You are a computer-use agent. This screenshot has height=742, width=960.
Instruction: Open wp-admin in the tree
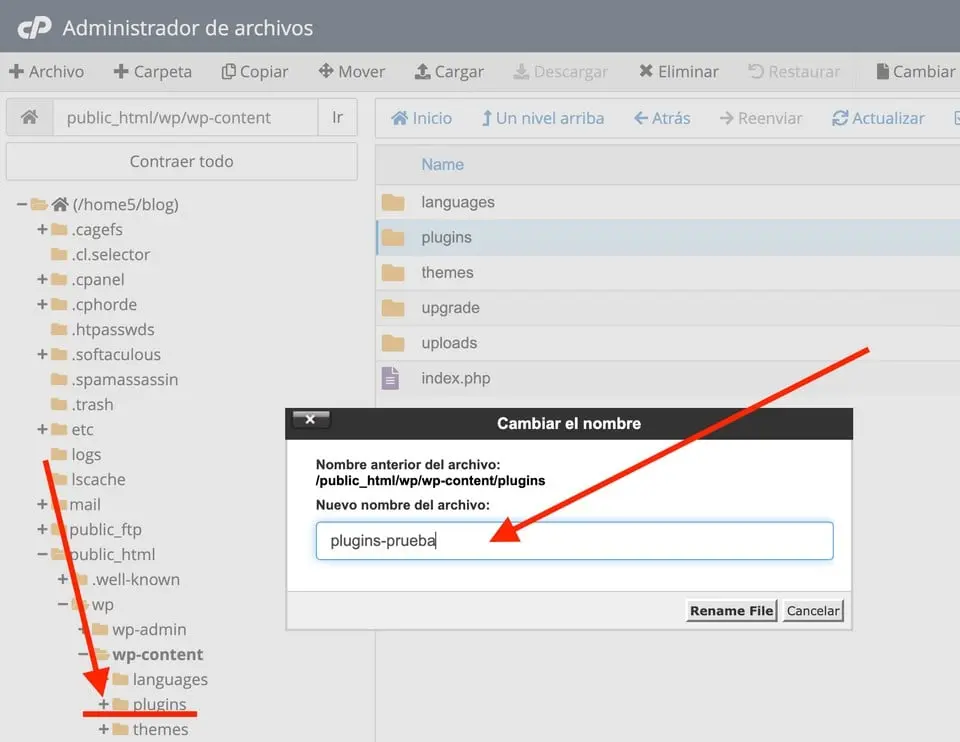click(149, 629)
